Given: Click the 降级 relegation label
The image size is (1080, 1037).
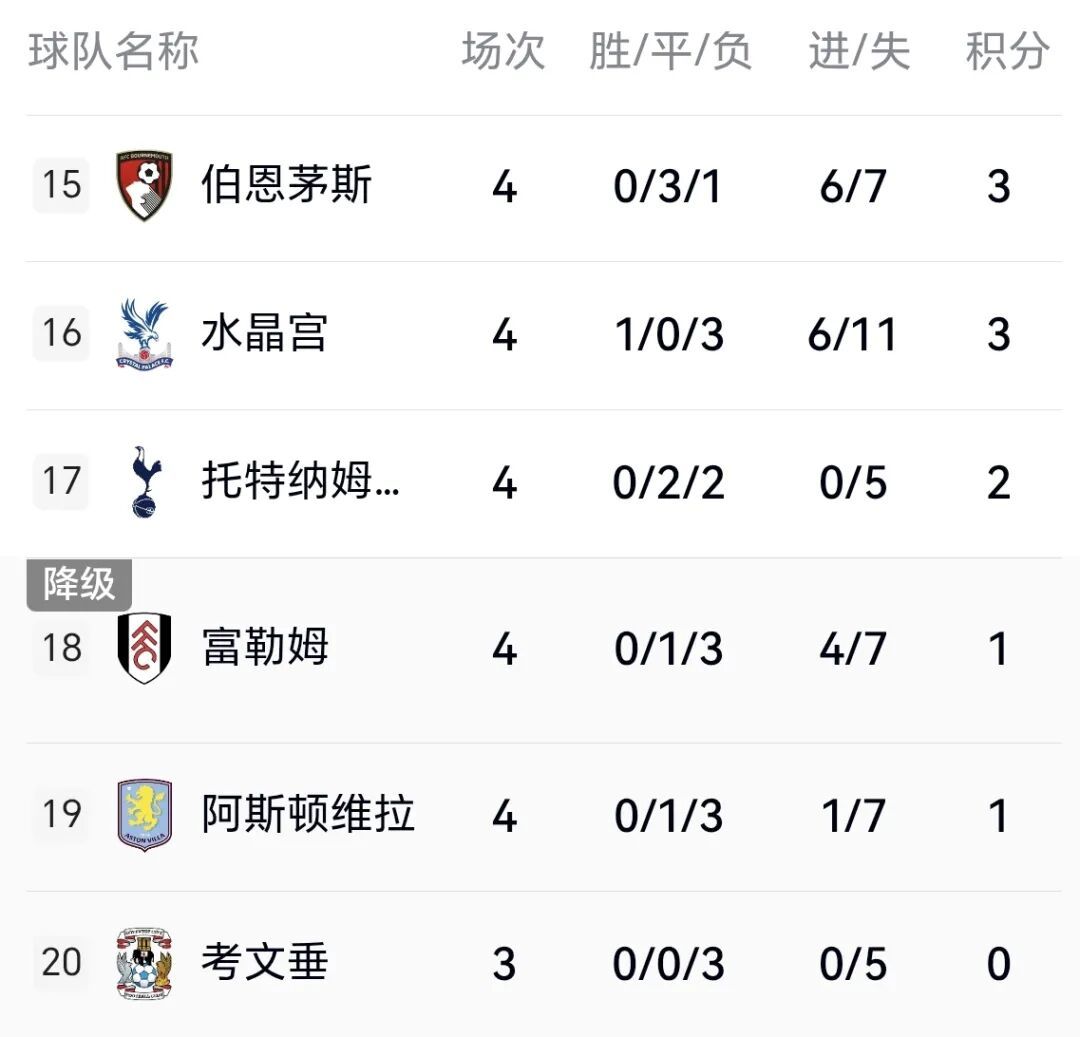Looking at the screenshot, I should point(79,585).
